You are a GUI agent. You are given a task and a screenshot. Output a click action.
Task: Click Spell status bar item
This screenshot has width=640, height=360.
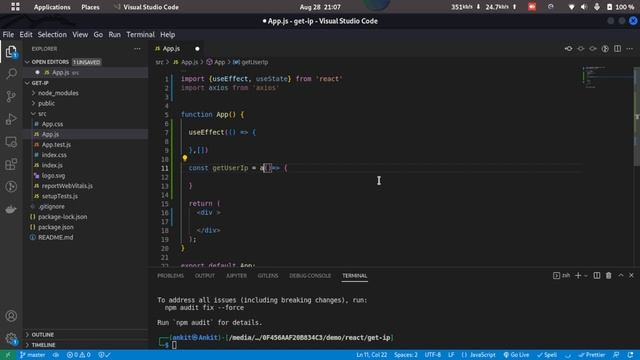point(547,355)
